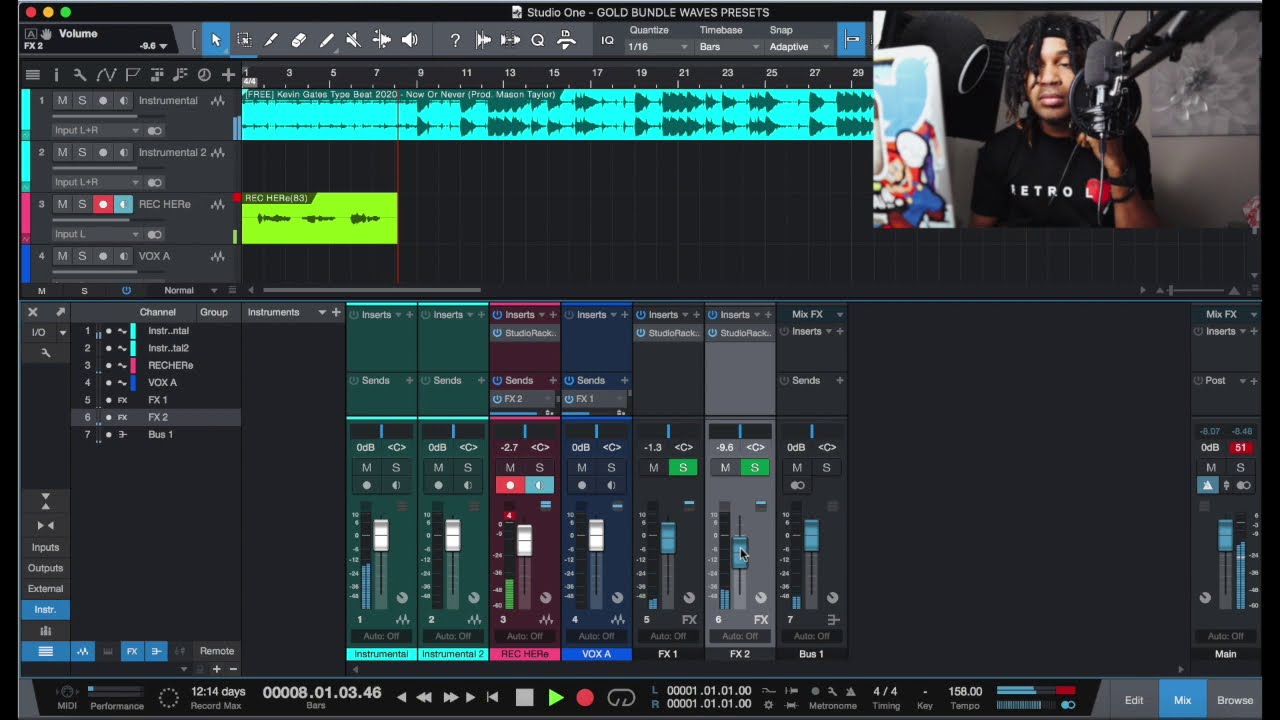
Task: Click the Remote button
Action: point(217,651)
